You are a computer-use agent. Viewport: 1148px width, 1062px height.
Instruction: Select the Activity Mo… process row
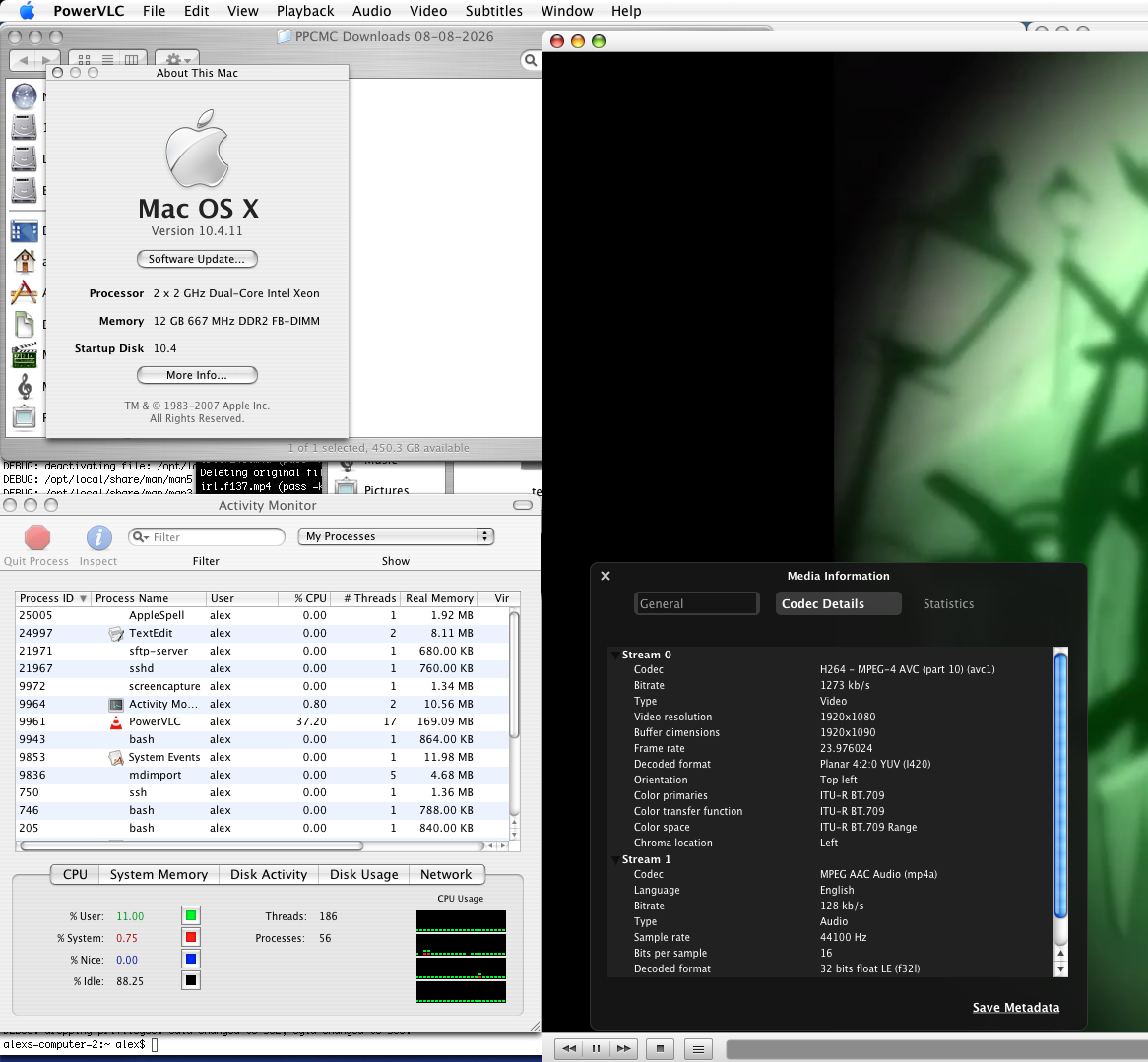coord(262,704)
